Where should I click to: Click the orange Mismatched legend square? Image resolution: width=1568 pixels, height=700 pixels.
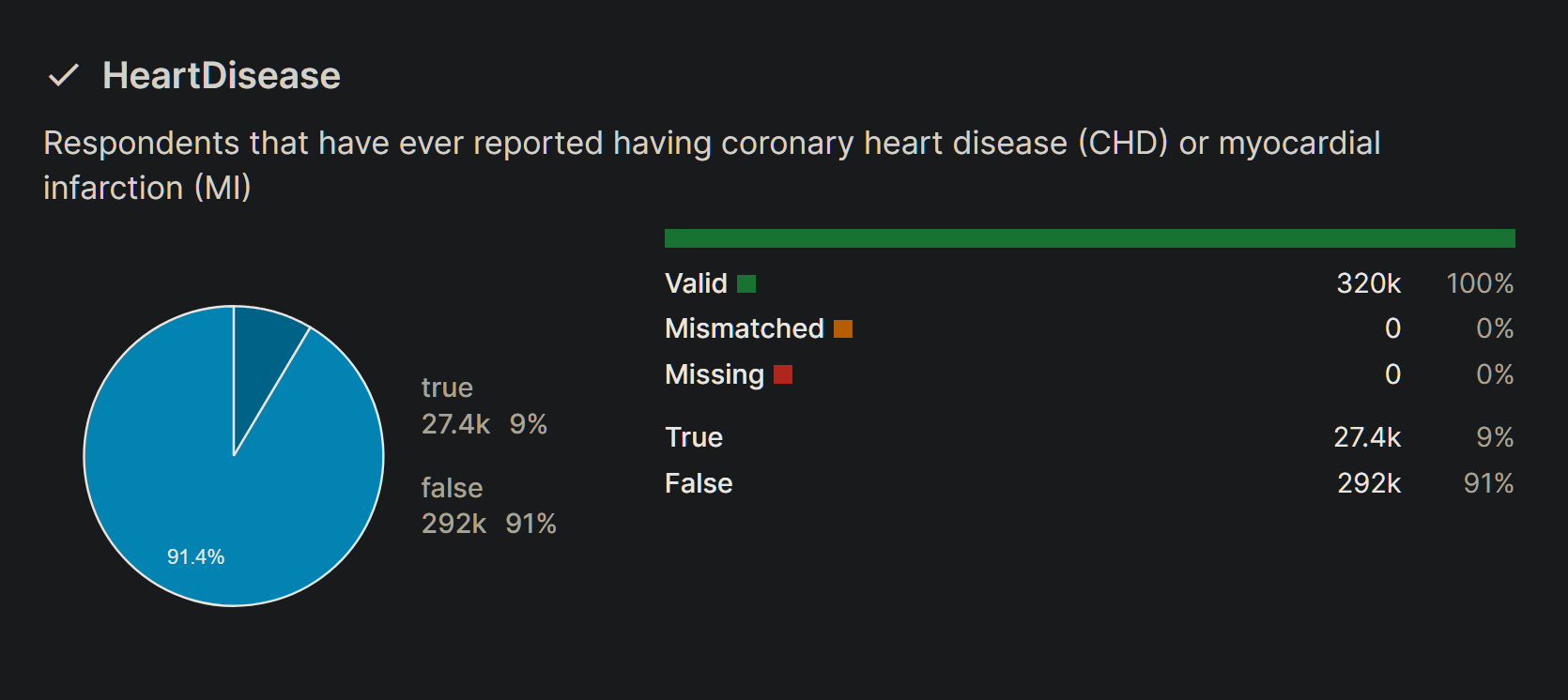click(x=843, y=328)
